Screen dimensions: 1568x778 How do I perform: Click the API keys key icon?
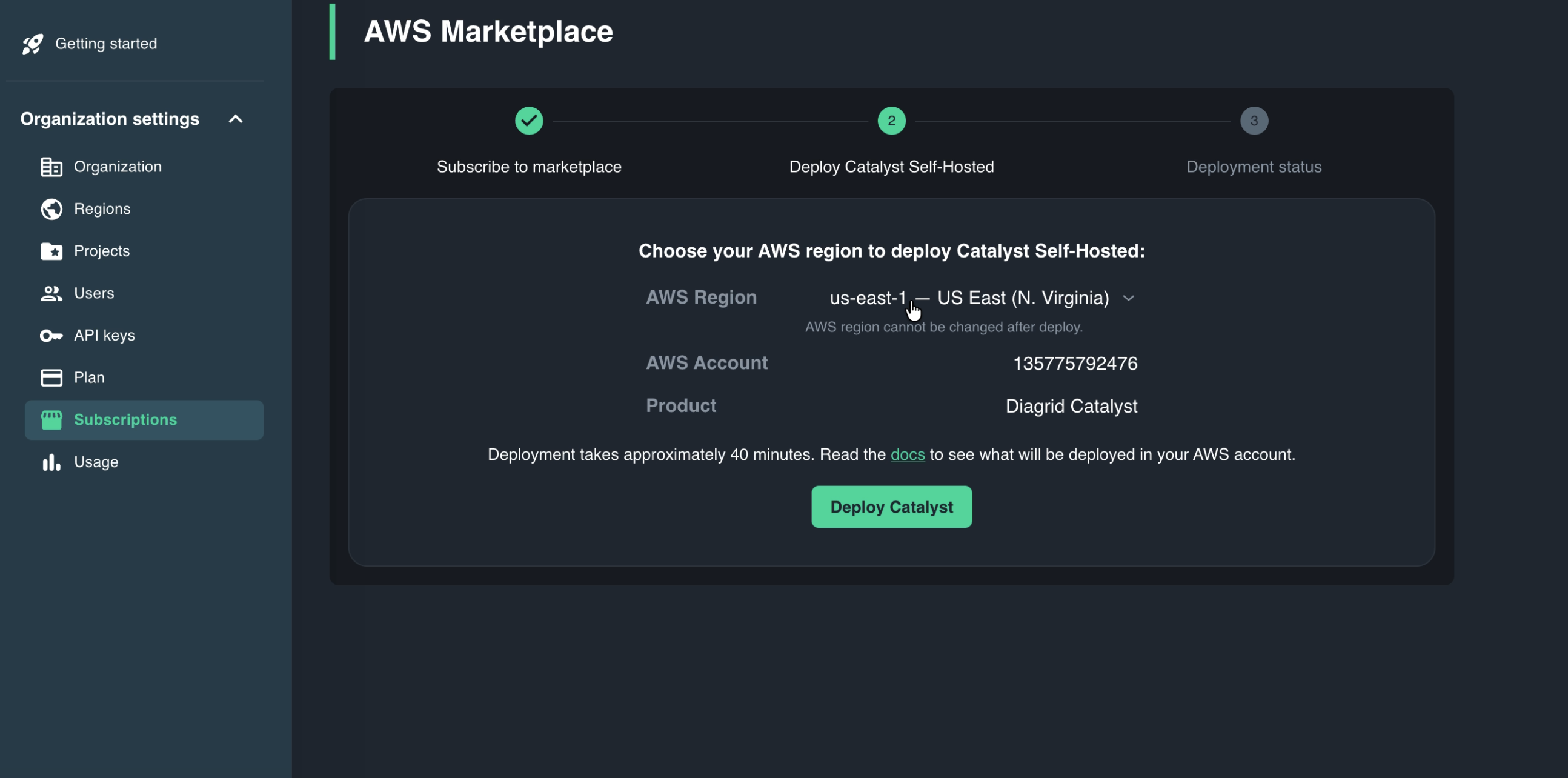click(x=51, y=336)
